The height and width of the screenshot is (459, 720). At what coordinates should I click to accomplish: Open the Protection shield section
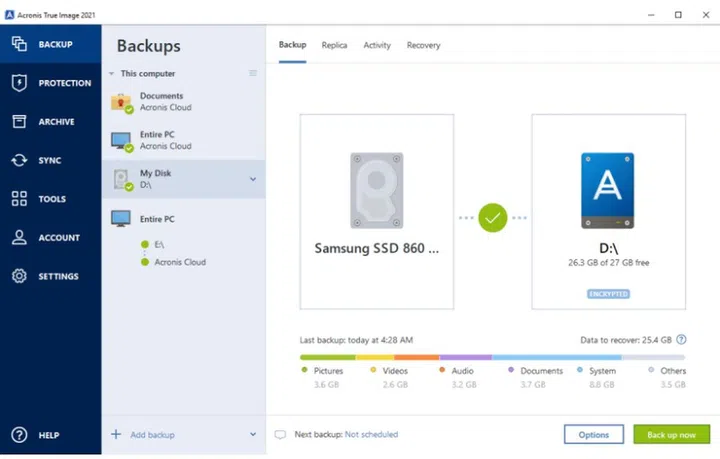50,83
